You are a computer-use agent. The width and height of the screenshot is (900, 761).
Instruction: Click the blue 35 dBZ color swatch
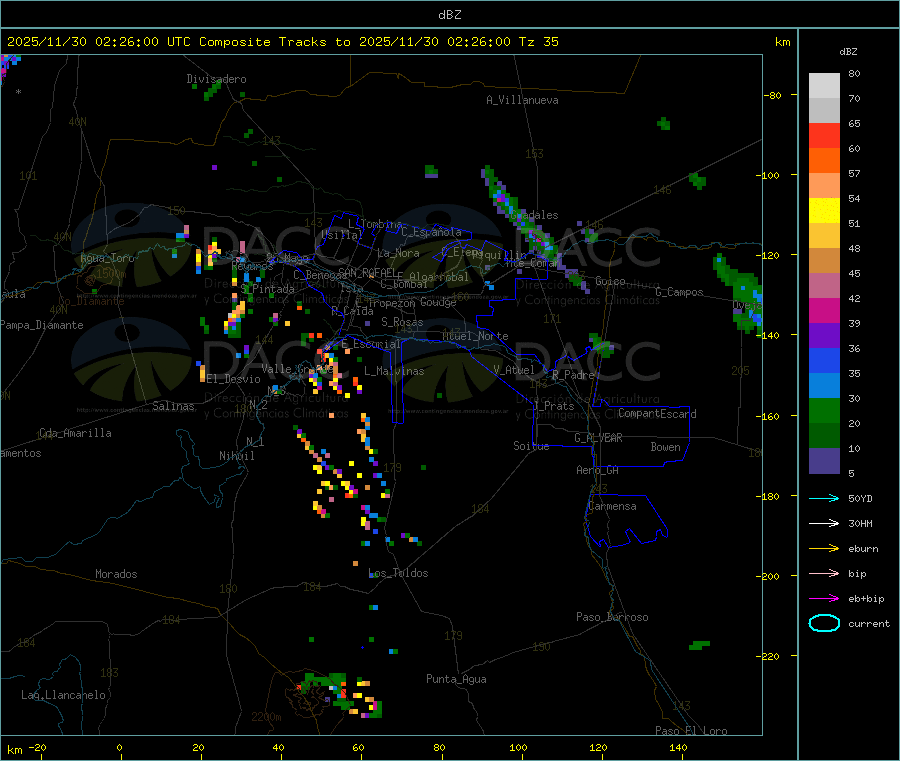coord(824,360)
